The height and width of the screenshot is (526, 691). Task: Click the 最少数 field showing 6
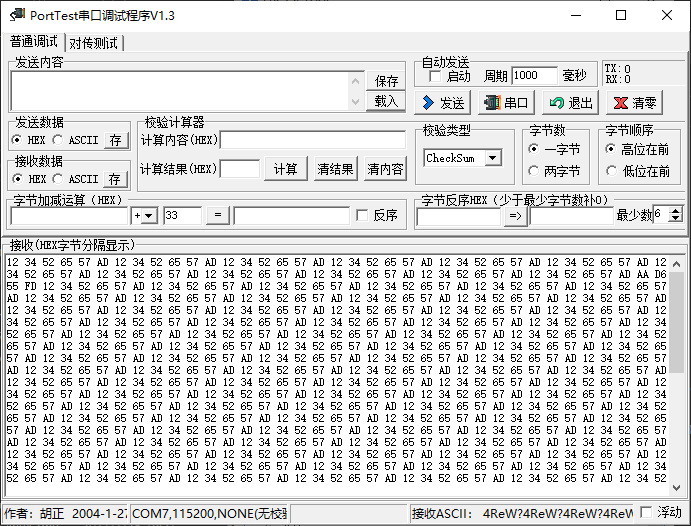click(x=661, y=215)
